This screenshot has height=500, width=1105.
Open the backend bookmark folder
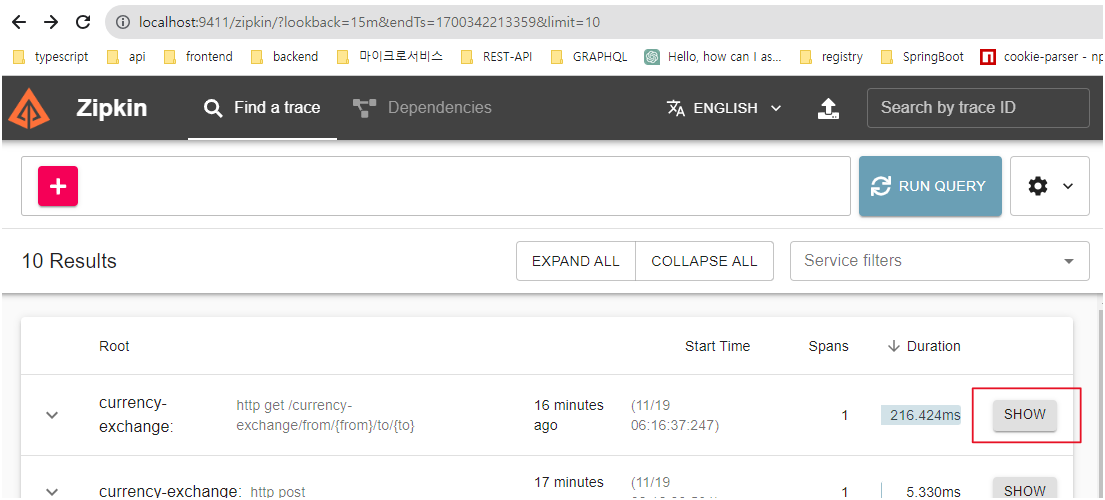(285, 57)
